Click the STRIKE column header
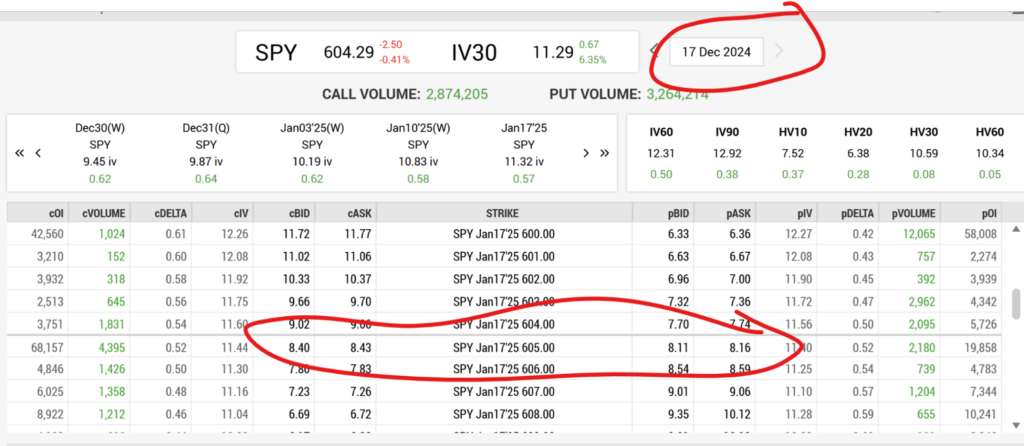 point(504,213)
